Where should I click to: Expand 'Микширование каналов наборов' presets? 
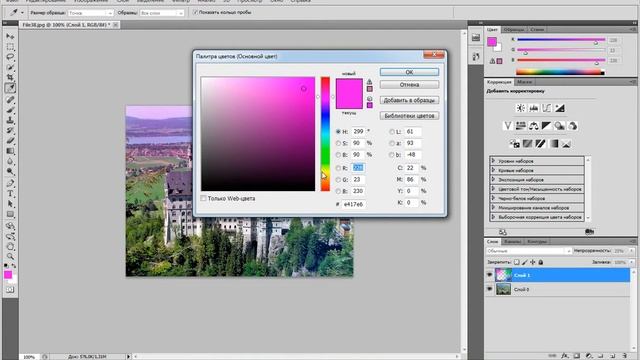[x=493, y=208]
